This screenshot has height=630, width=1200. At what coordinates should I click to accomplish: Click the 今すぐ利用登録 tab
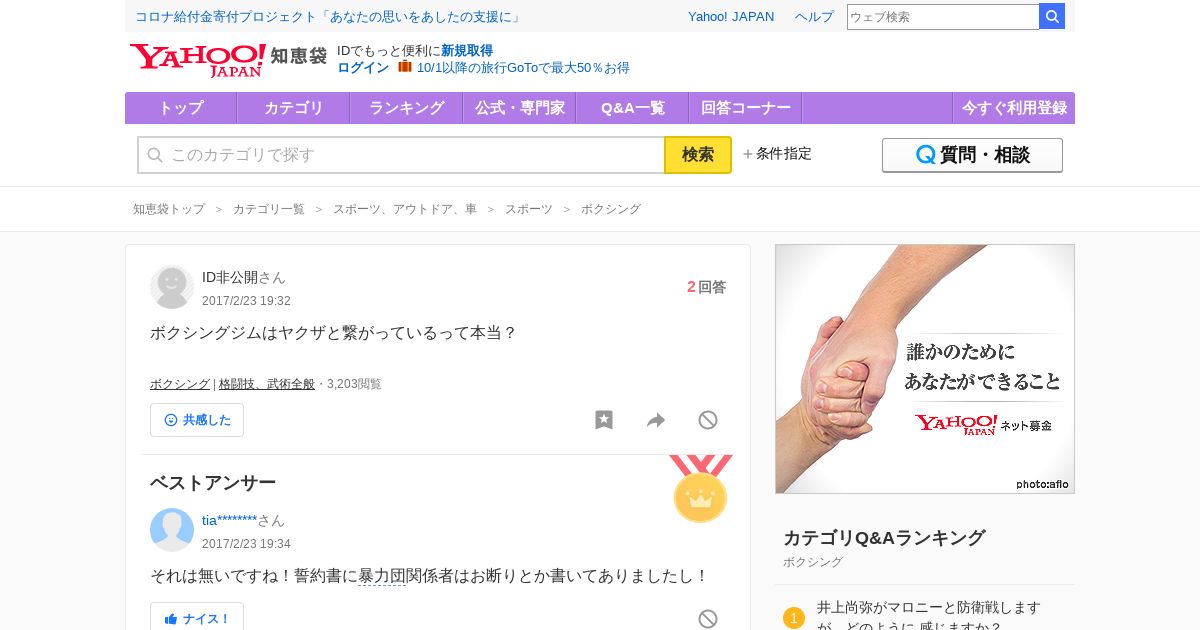(1014, 108)
